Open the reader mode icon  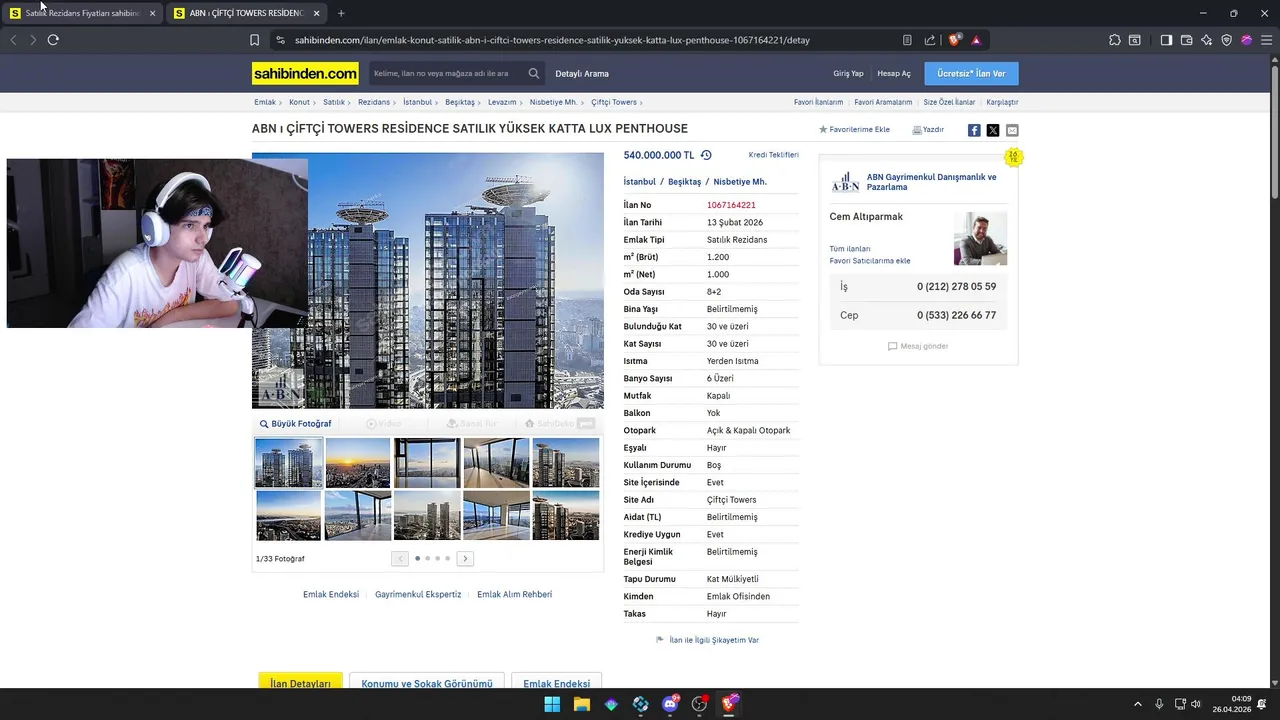coord(907,40)
